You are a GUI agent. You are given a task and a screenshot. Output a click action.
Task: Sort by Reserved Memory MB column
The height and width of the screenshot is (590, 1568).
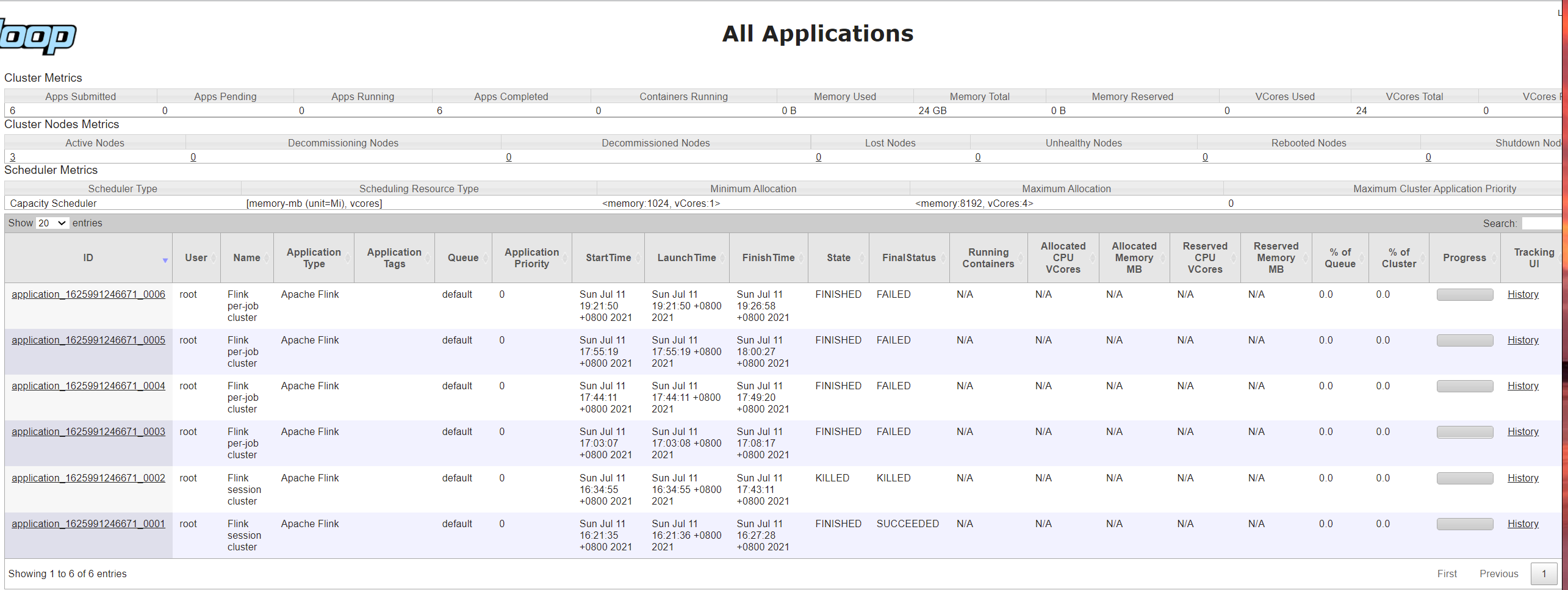point(1276,258)
